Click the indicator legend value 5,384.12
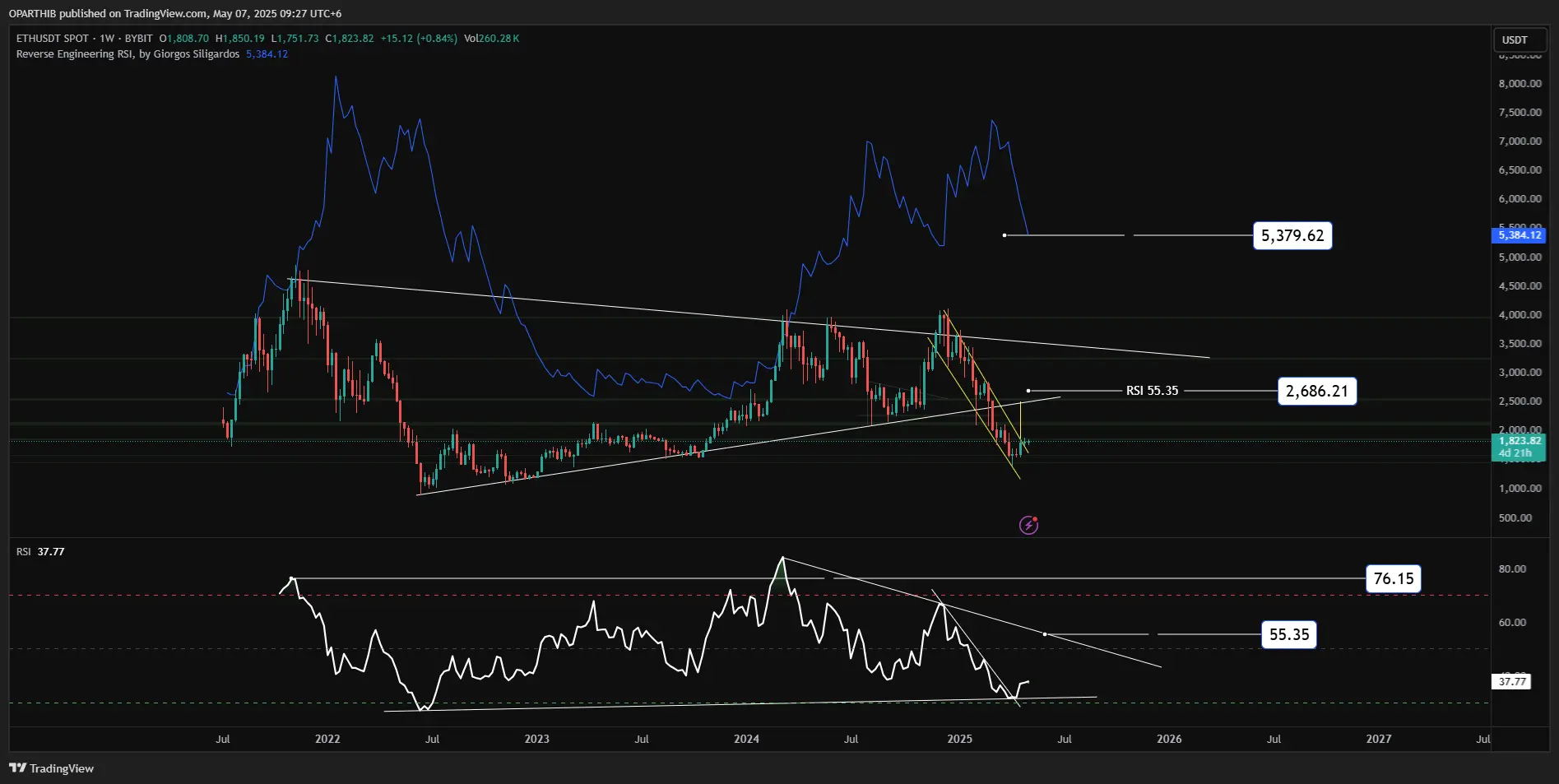 coord(267,54)
